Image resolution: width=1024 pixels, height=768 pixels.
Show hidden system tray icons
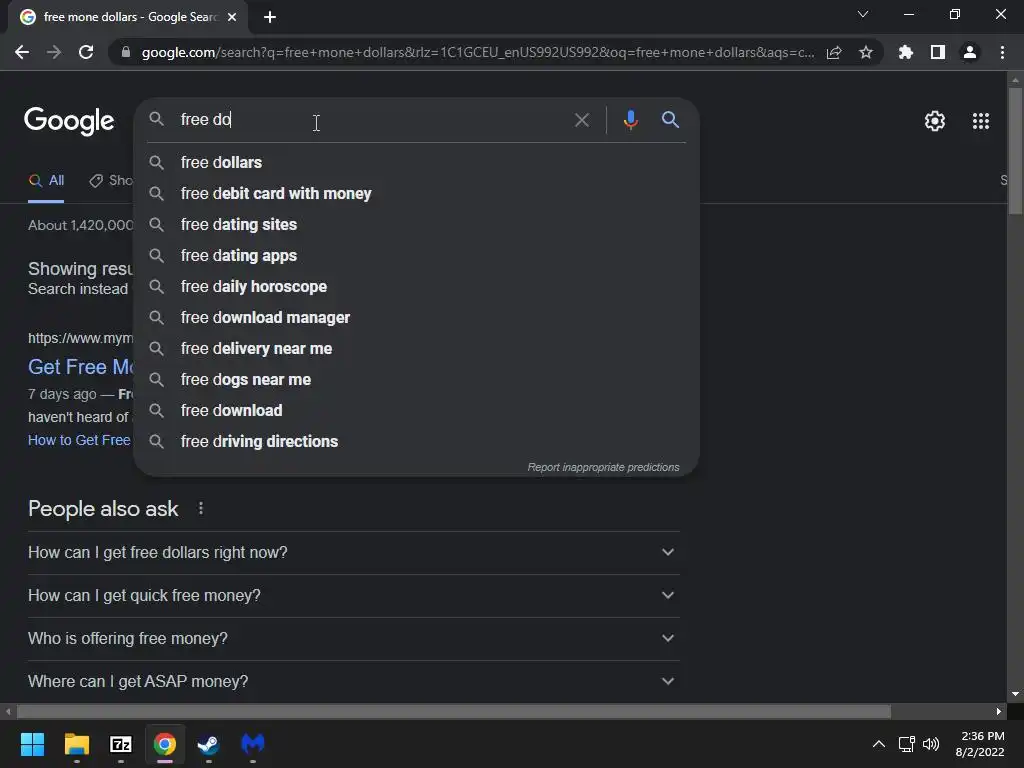pyautogui.click(x=879, y=744)
